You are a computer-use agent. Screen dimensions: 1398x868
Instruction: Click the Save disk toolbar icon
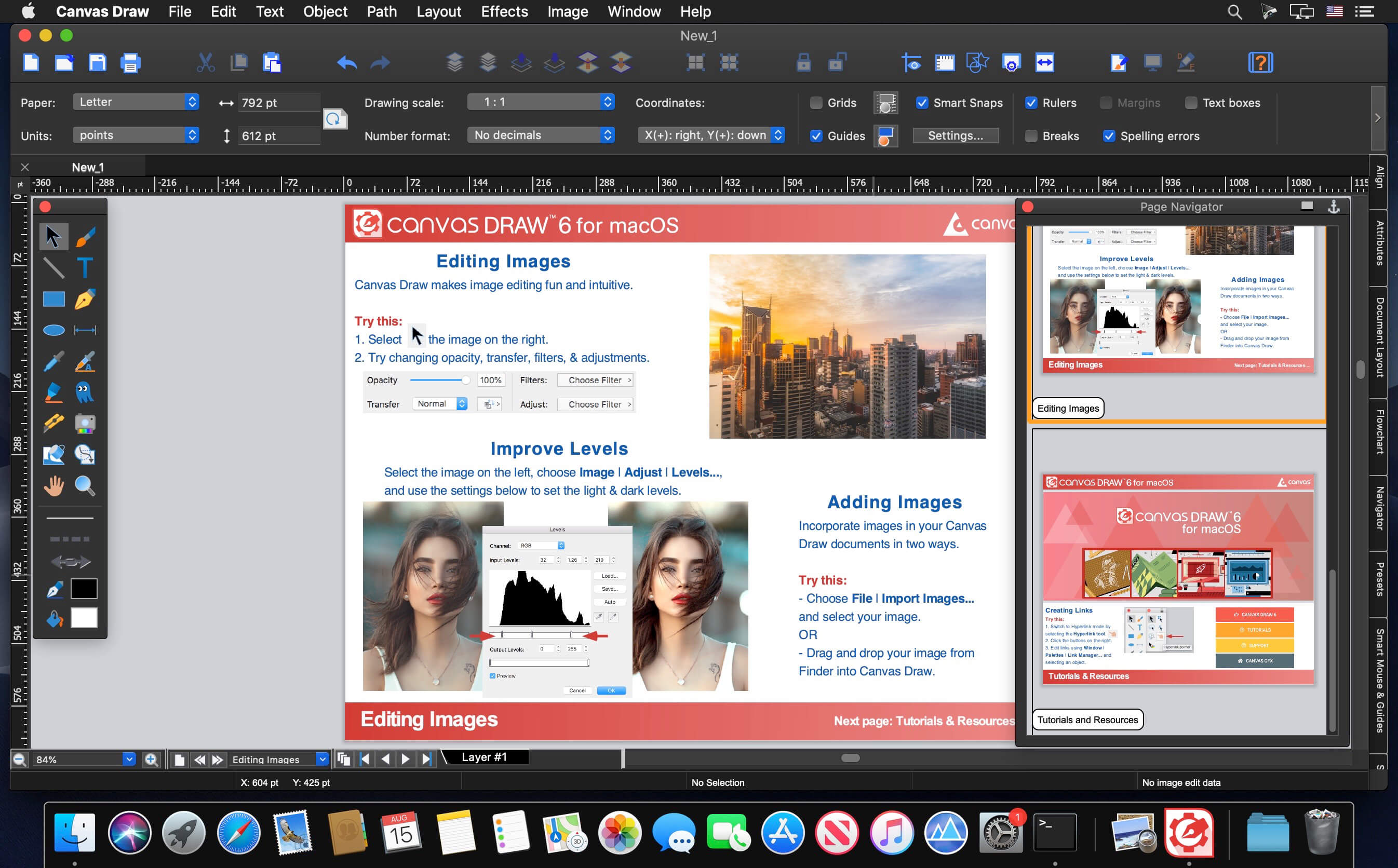pyautogui.click(x=97, y=62)
